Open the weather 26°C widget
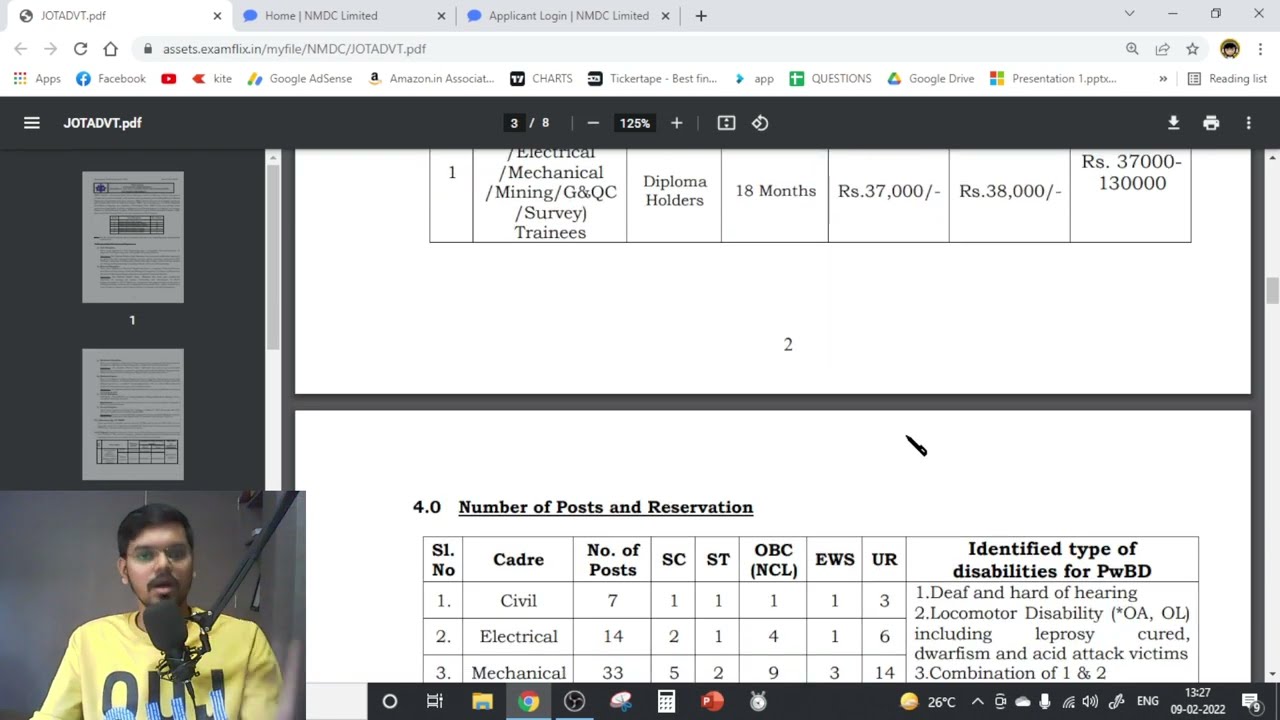The height and width of the screenshot is (720, 1280). pyautogui.click(x=929, y=702)
